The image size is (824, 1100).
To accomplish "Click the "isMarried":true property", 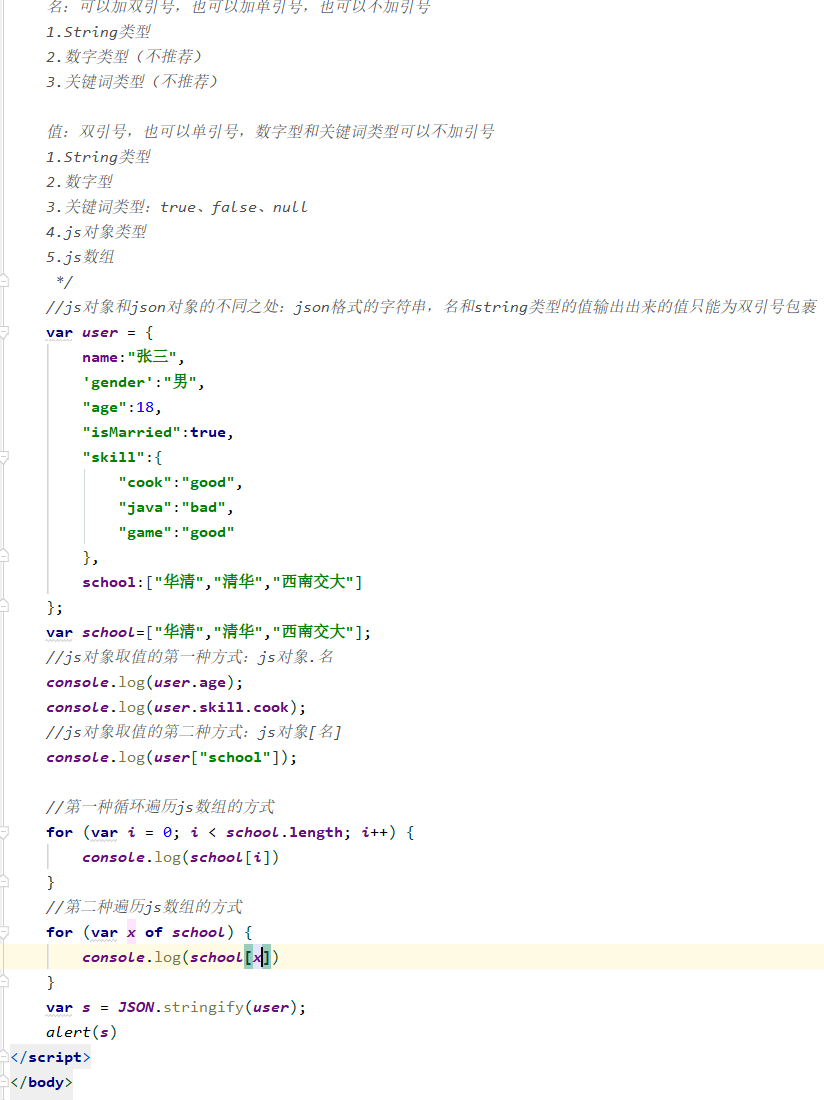I will tap(158, 432).
